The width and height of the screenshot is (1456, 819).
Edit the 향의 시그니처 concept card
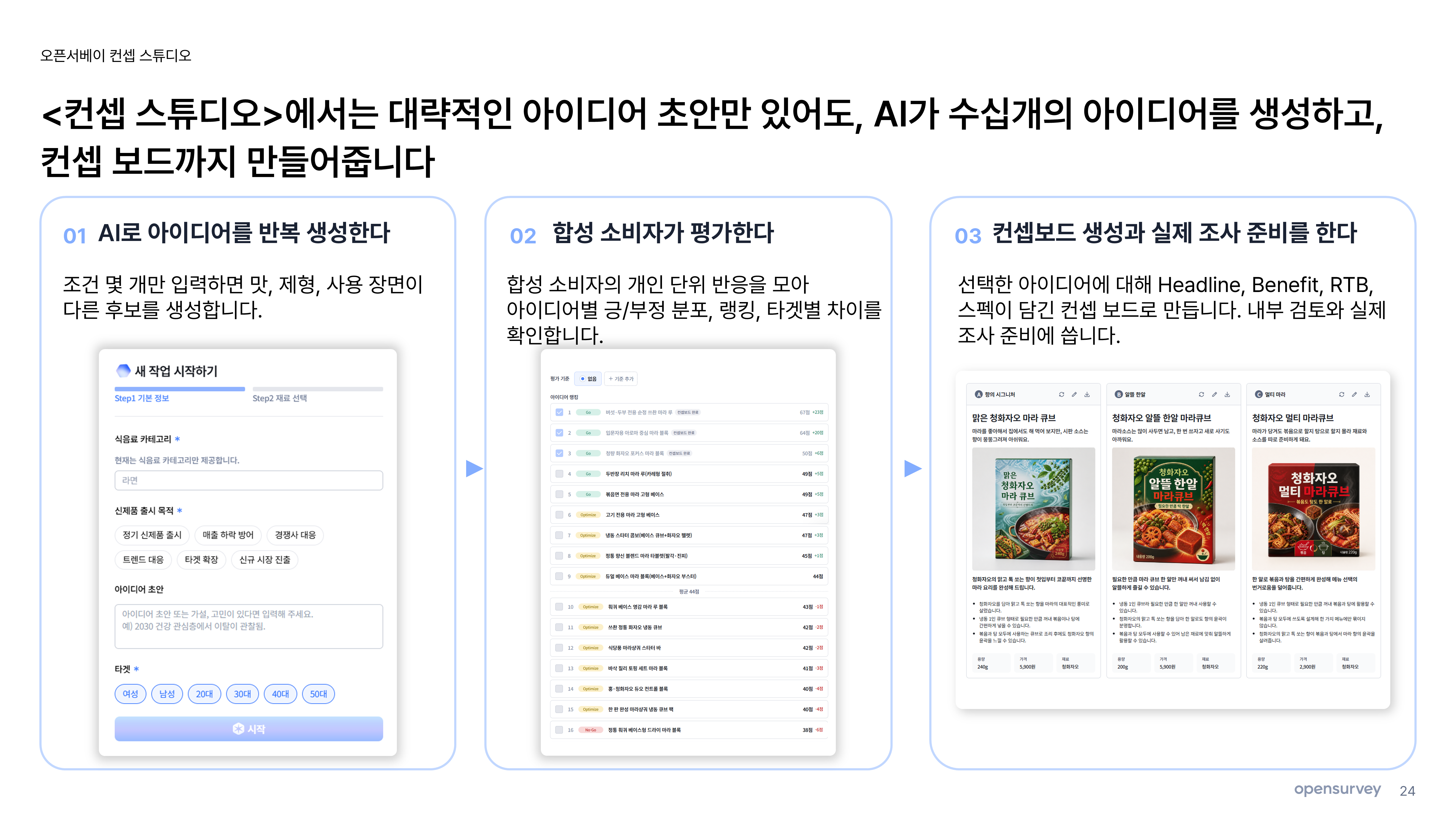coord(1074,394)
